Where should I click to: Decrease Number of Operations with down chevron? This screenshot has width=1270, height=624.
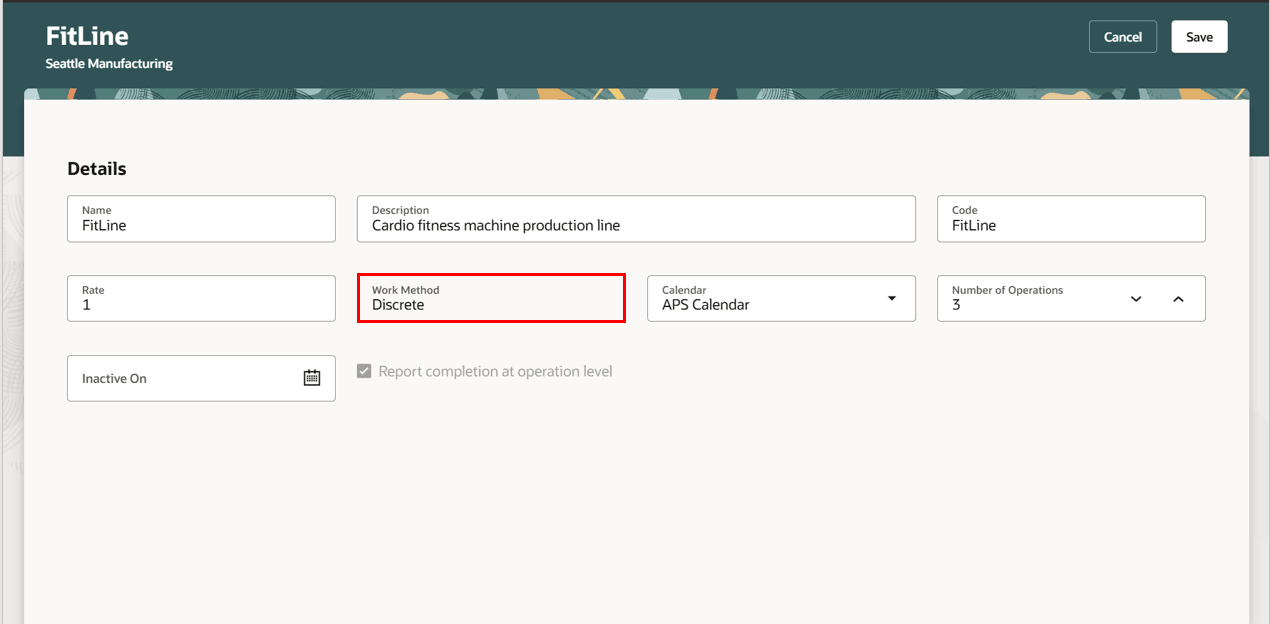pos(1136,299)
